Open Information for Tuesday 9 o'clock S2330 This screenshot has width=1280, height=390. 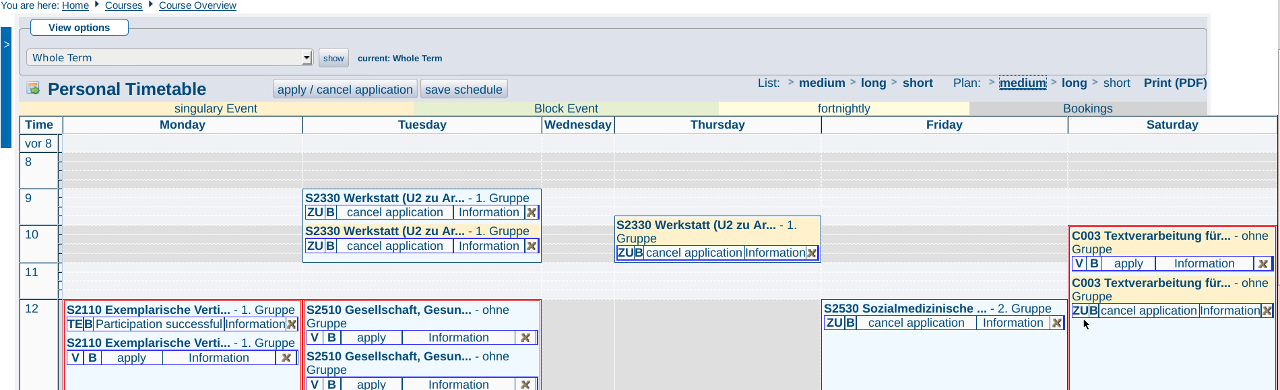coord(489,212)
